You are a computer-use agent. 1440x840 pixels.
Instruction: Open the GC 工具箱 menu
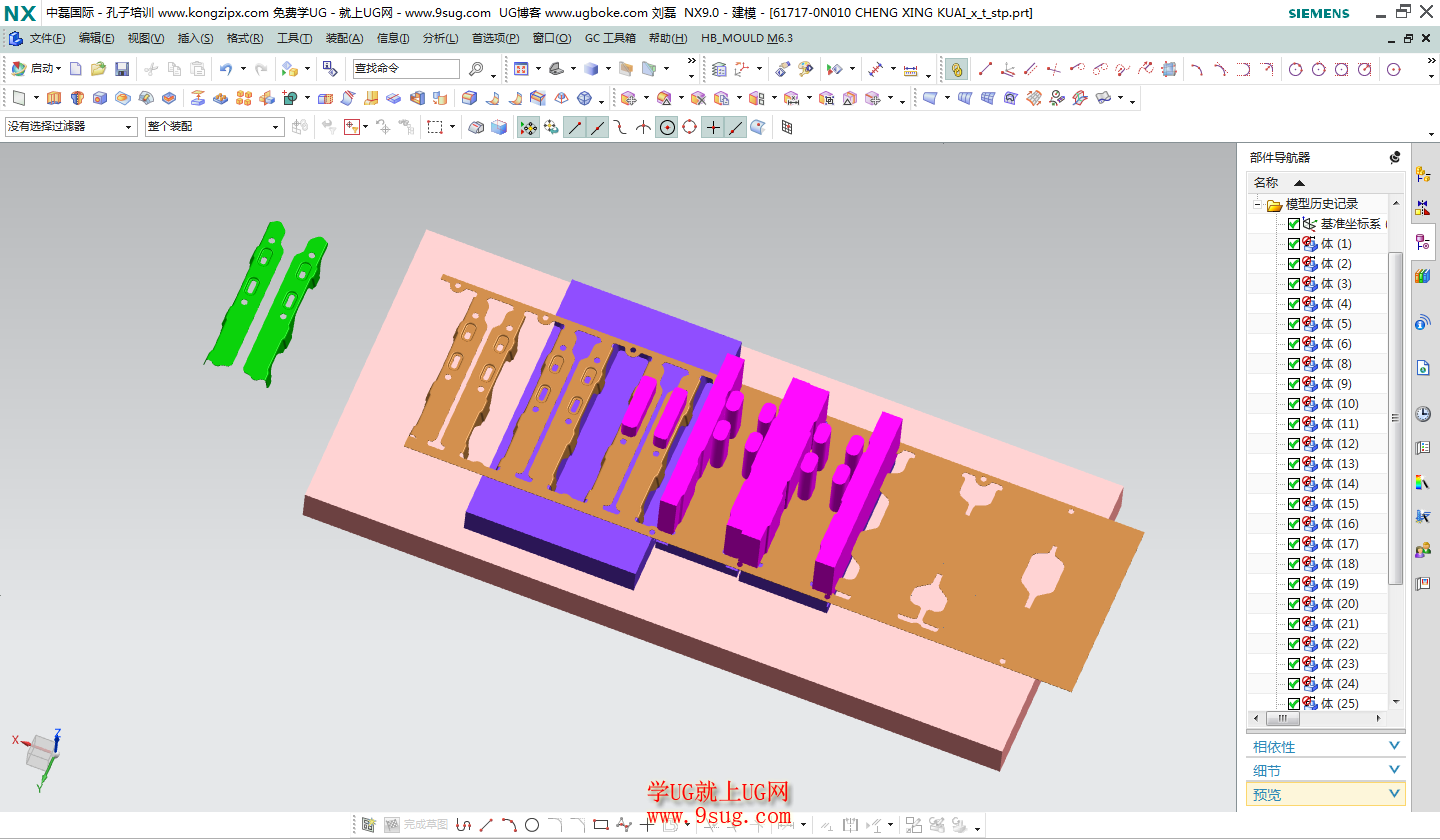610,38
